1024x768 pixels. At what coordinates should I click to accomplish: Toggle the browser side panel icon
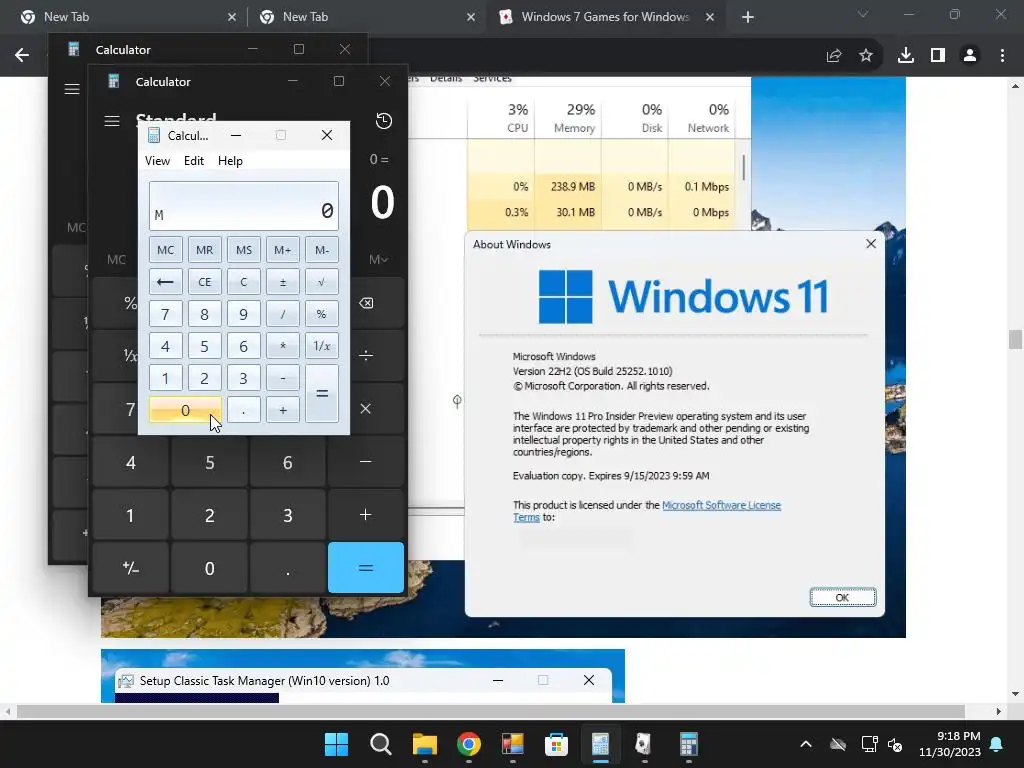coord(938,56)
